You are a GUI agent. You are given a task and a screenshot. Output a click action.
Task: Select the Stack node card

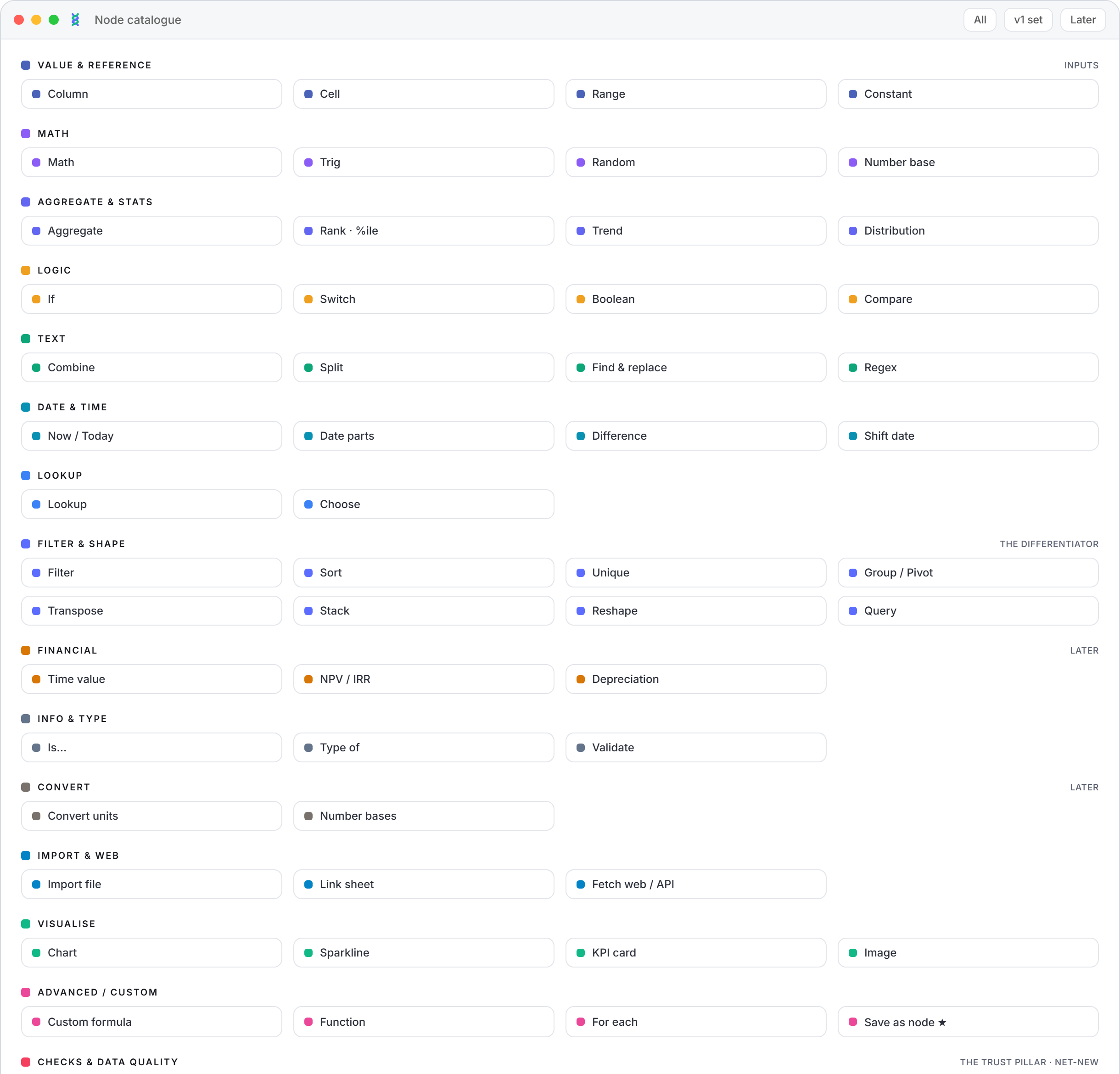(423, 611)
